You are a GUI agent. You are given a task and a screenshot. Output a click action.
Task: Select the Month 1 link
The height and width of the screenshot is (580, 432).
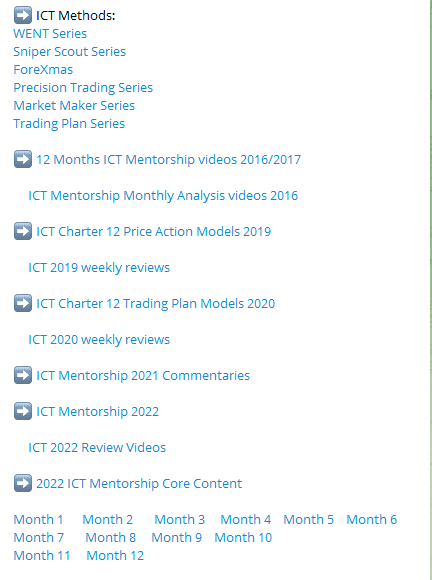38,519
